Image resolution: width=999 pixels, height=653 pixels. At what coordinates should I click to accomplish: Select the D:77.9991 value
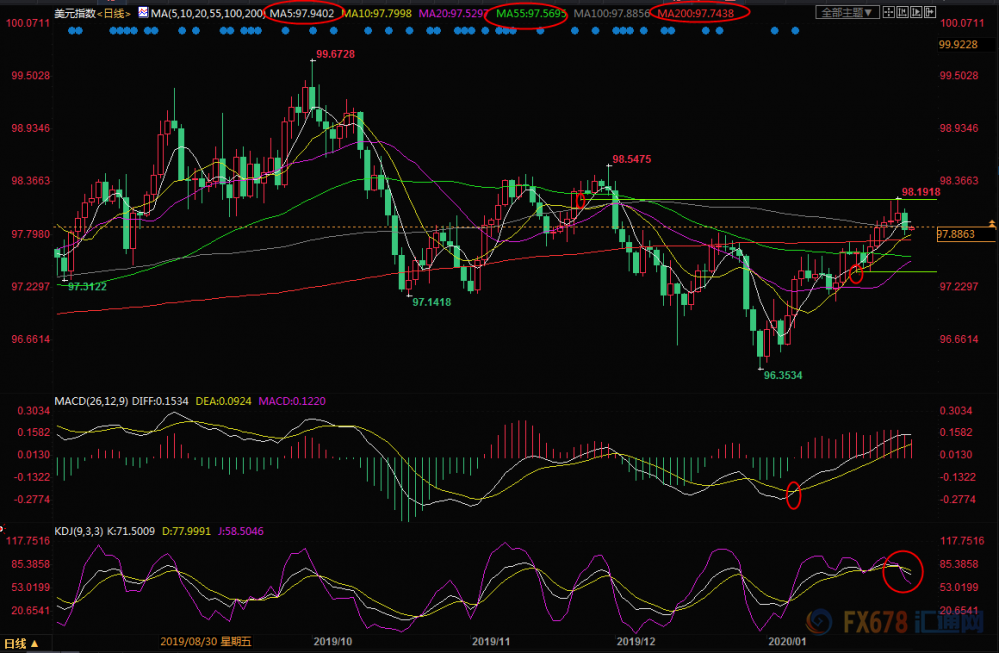pos(186,531)
